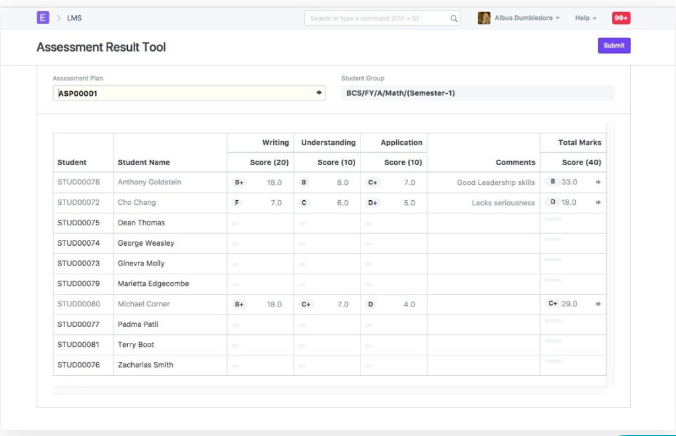The height and width of the screenshot is (436, 676).
Task: Click the 'Lacks seriousness' comment
Action: (503, 203)
